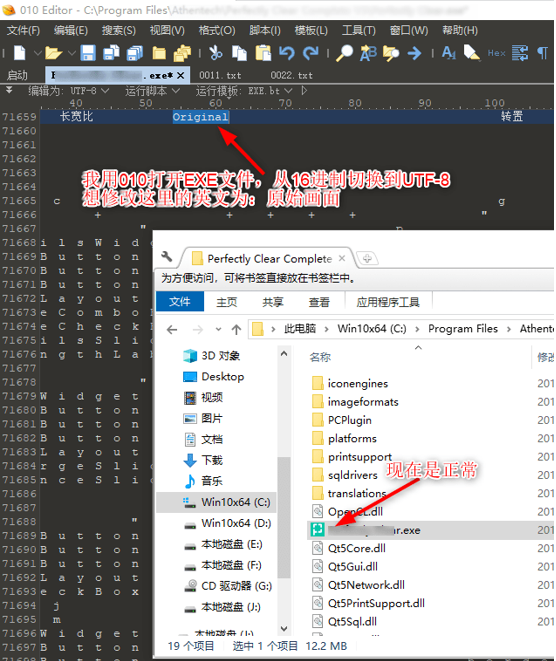Image resolution: width=556 pixels, height=661 pixels.
Task: Click the Save As icon
Action: [x=111, y=53]
